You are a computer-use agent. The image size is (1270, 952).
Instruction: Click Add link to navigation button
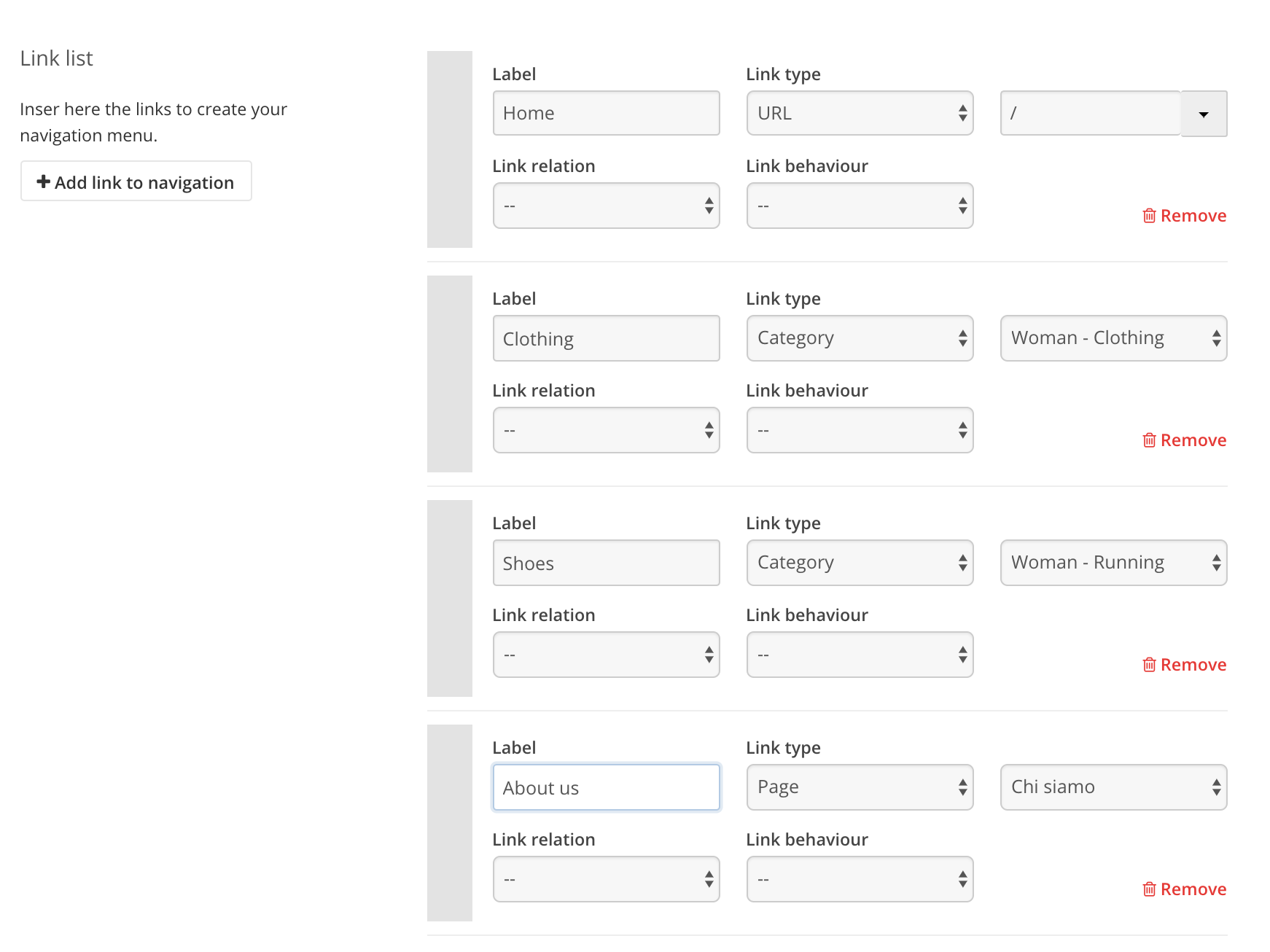pos(136,182)
